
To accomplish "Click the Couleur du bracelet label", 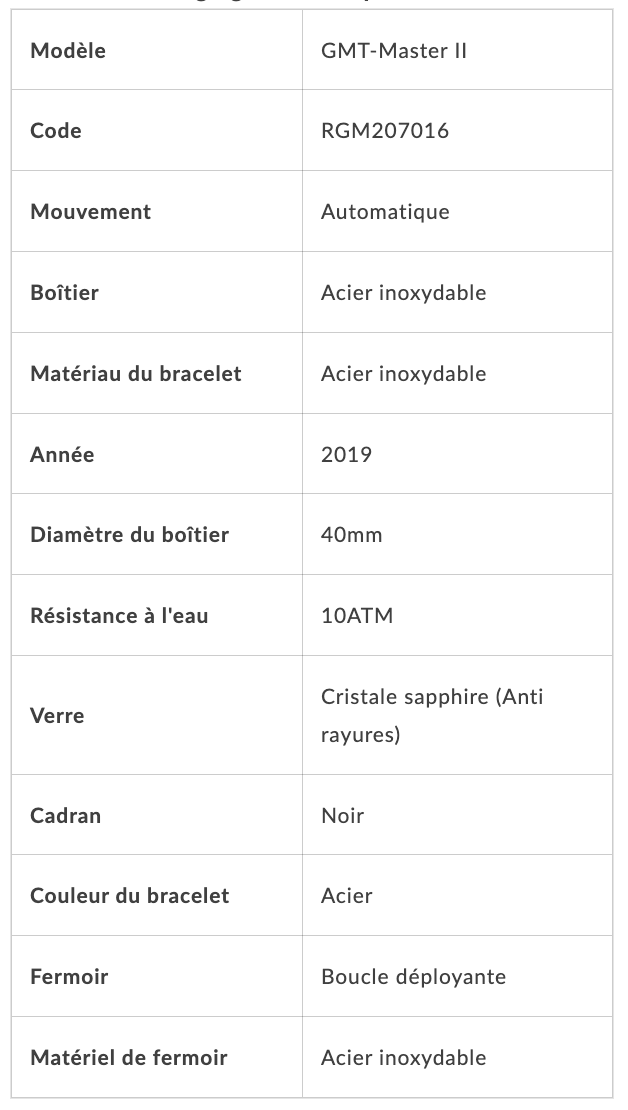I will click(130, 896).
